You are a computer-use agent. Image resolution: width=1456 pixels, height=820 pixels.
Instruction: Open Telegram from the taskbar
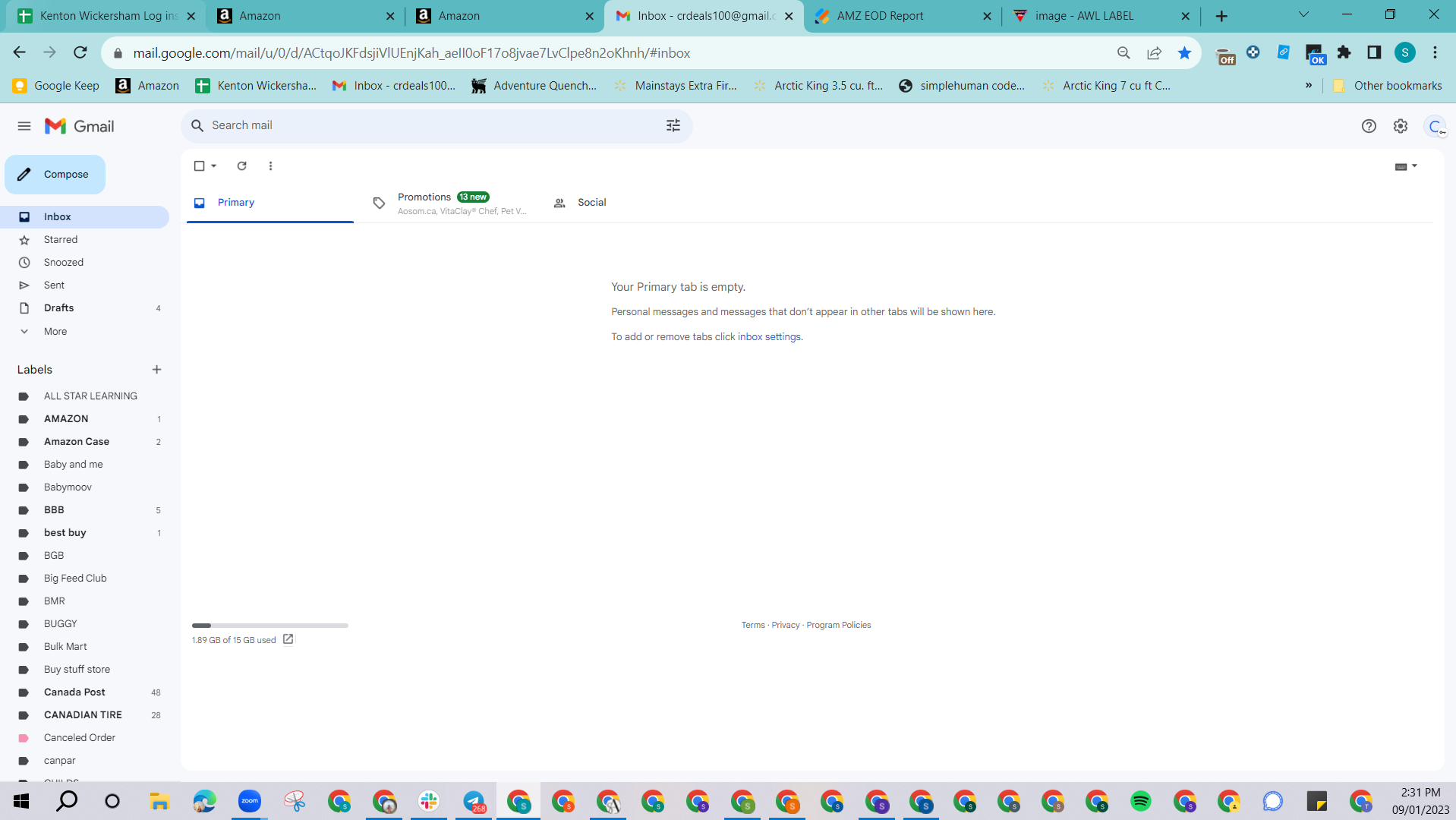pos(474,801)
